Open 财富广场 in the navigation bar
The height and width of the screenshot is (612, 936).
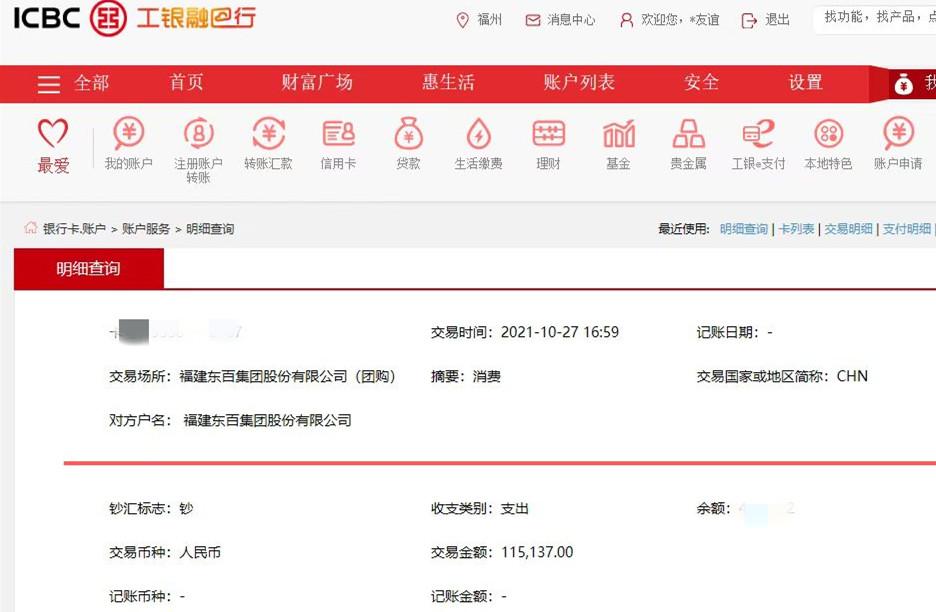pyautogui.click(x=317, y=82)
